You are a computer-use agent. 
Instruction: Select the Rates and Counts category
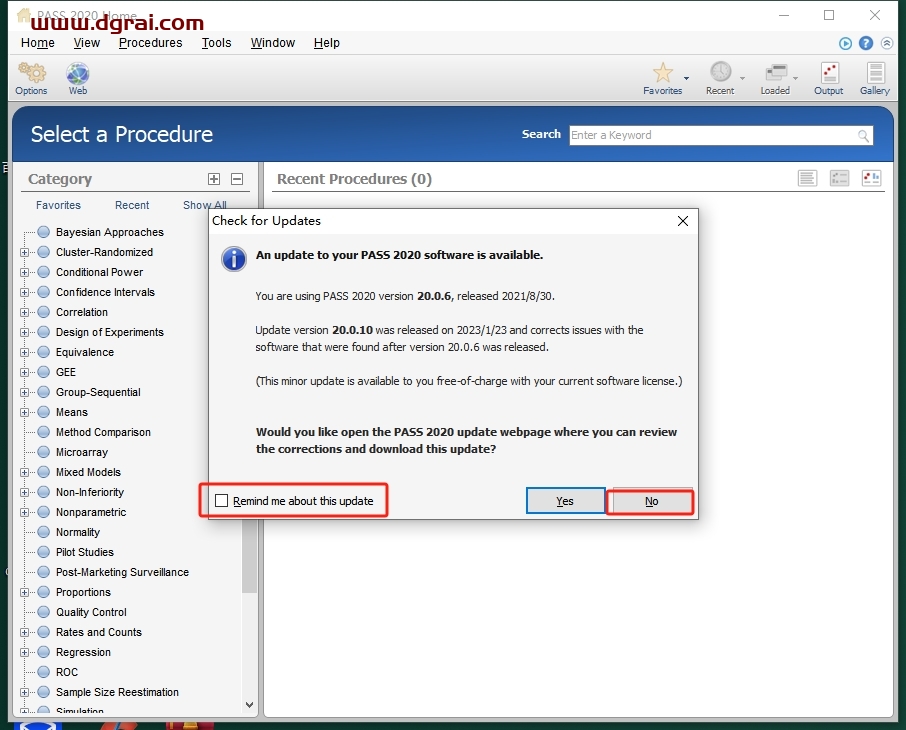(99, 632)
